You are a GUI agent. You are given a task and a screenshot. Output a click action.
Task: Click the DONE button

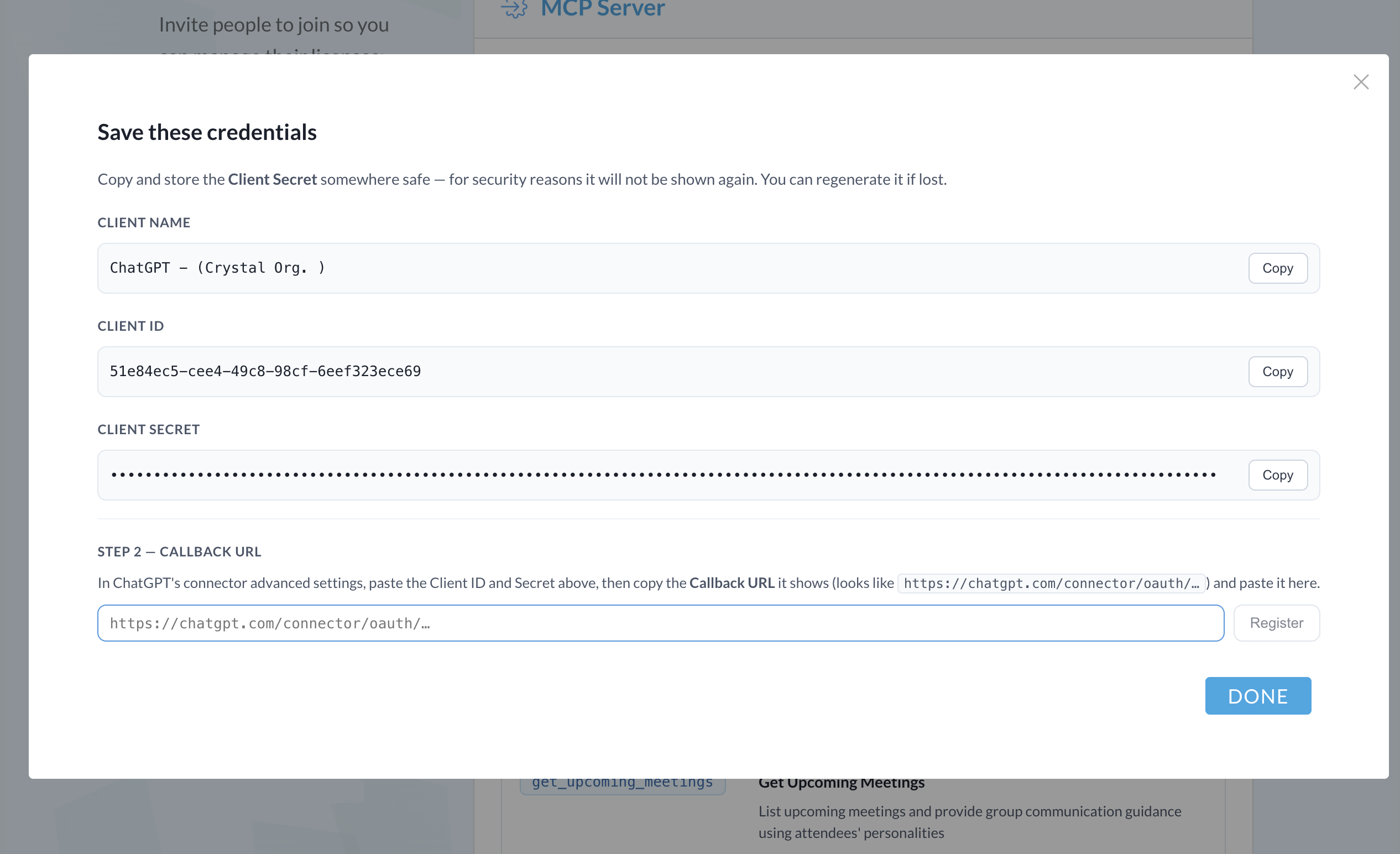[x=1258, y=695]
